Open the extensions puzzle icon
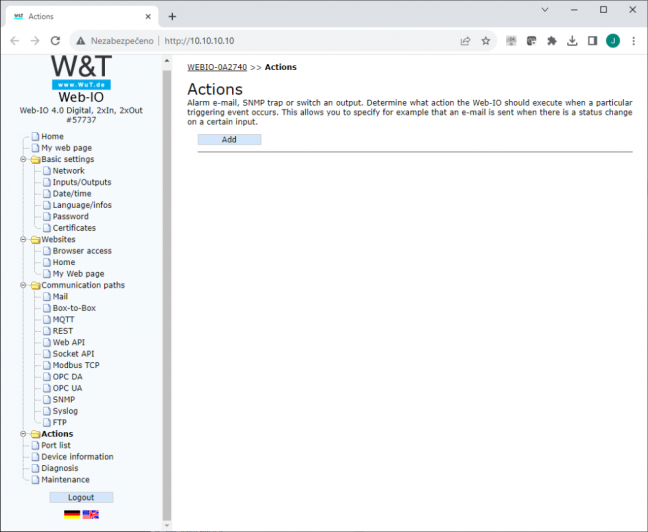This screenshot has height=532, width=648. 552,41
